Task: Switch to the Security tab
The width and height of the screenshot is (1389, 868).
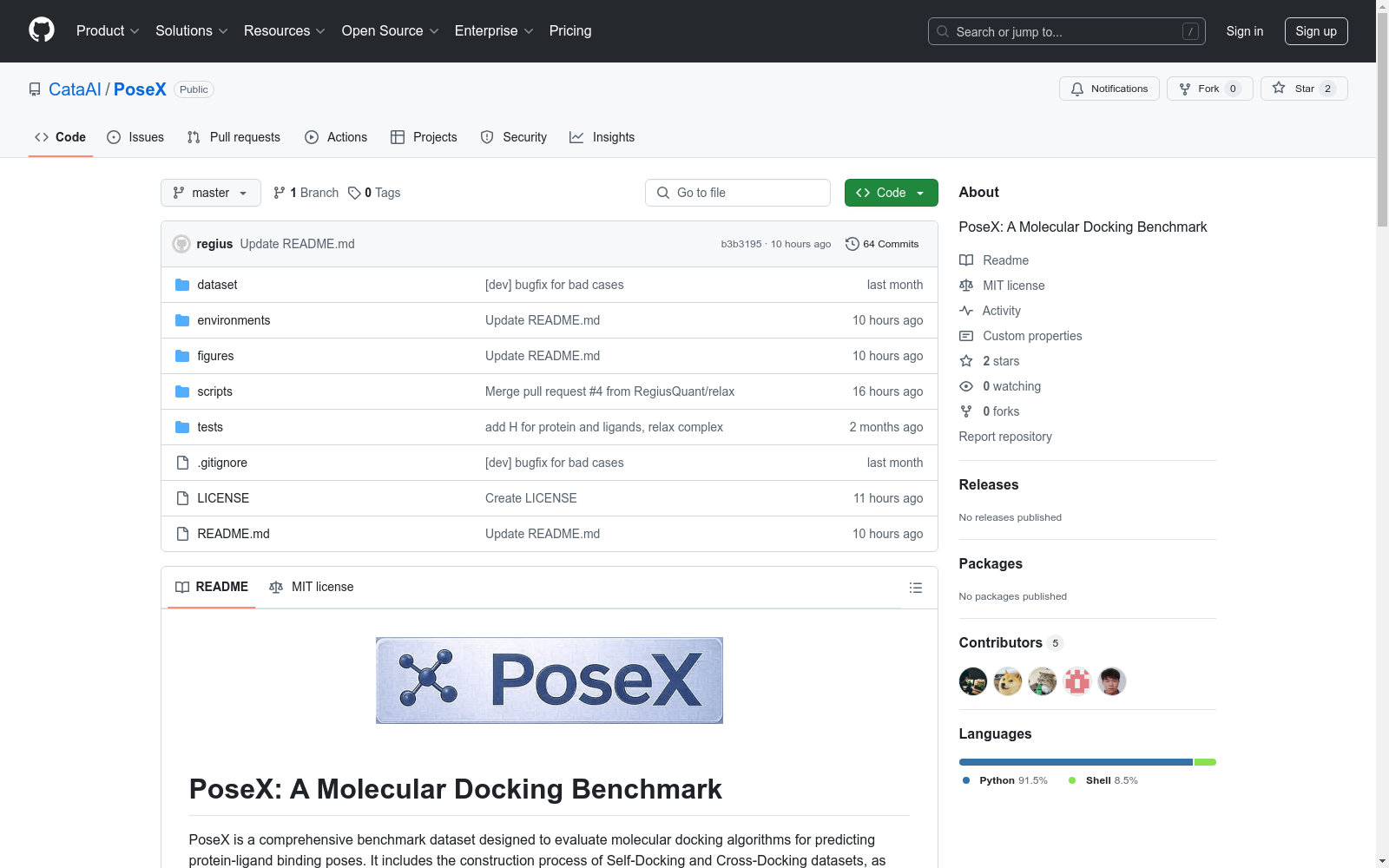Action: coord(514,137)
